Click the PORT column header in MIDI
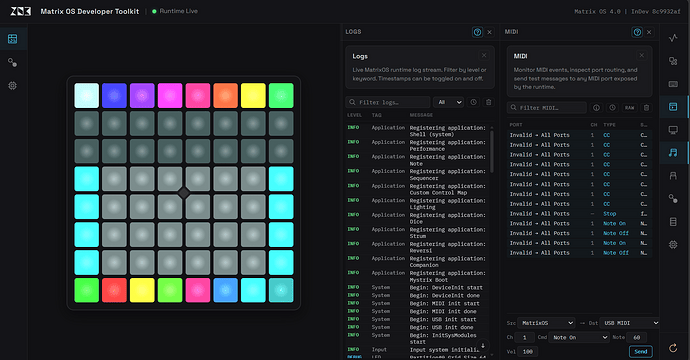 [515, 125]
